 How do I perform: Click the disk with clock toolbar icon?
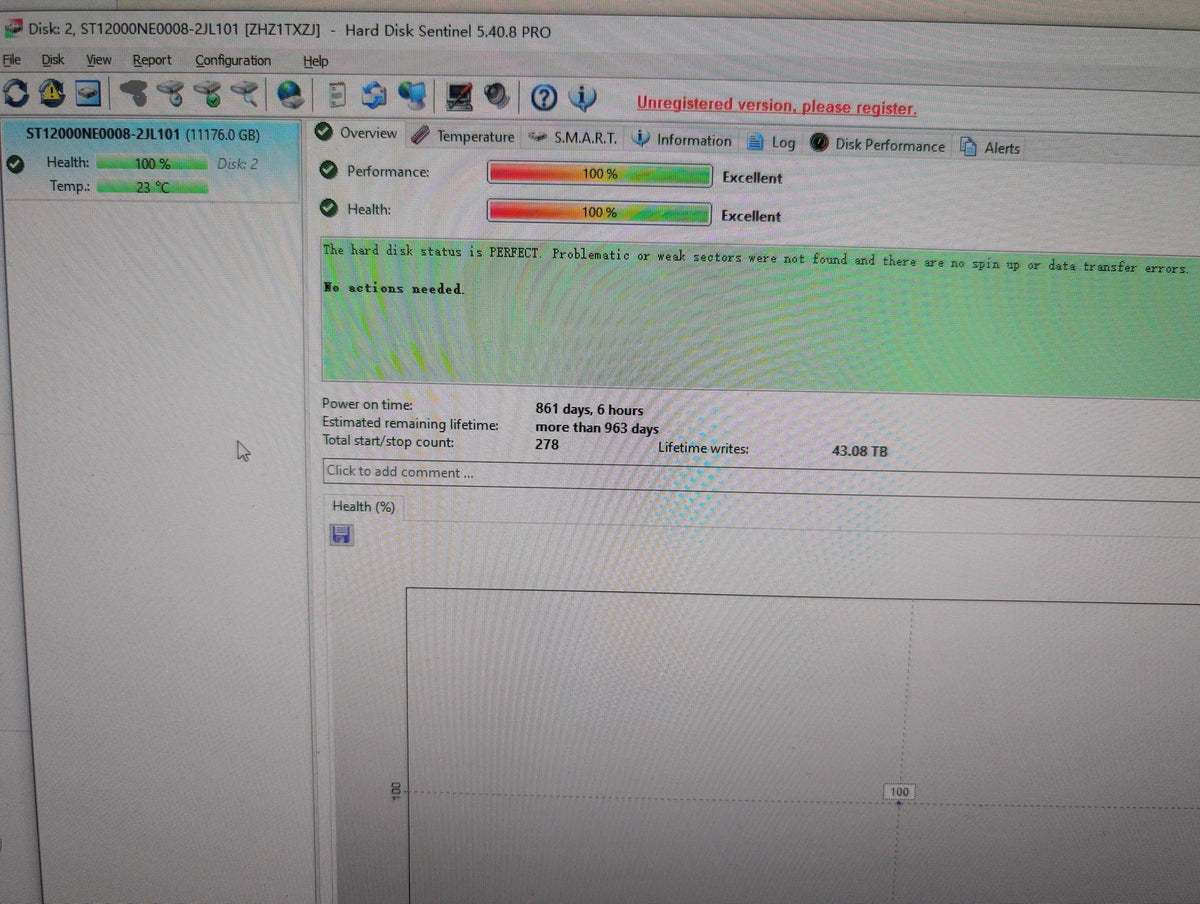pyautogui.click(x=172, y=93)
